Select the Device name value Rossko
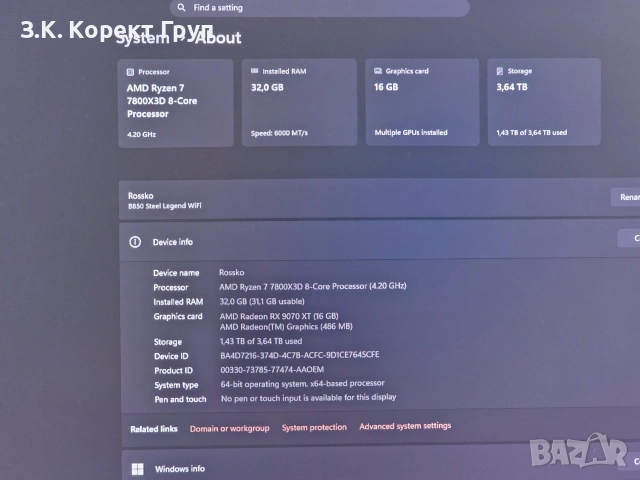 pos(232,272)
